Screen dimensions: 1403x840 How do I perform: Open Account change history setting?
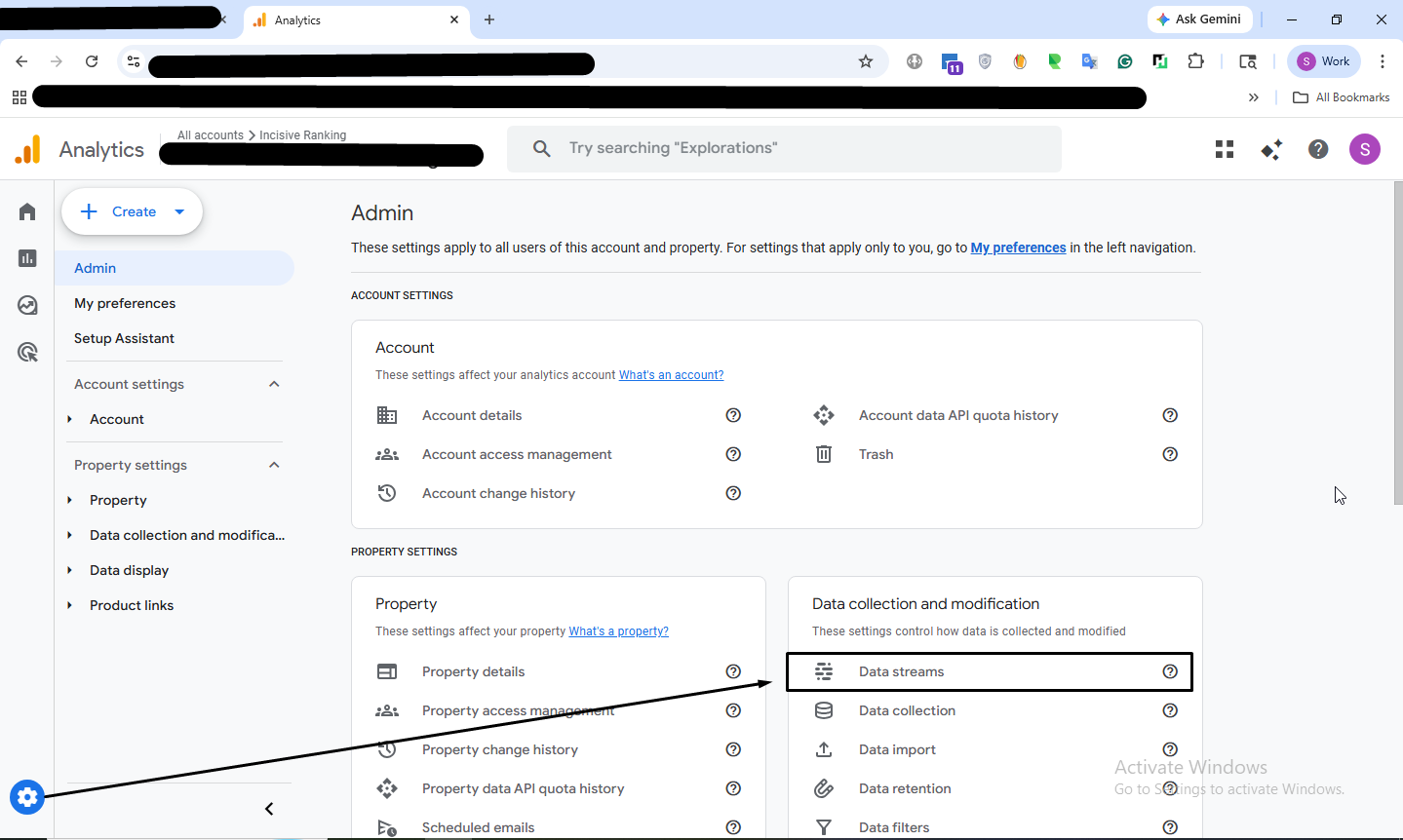(498, 493)
